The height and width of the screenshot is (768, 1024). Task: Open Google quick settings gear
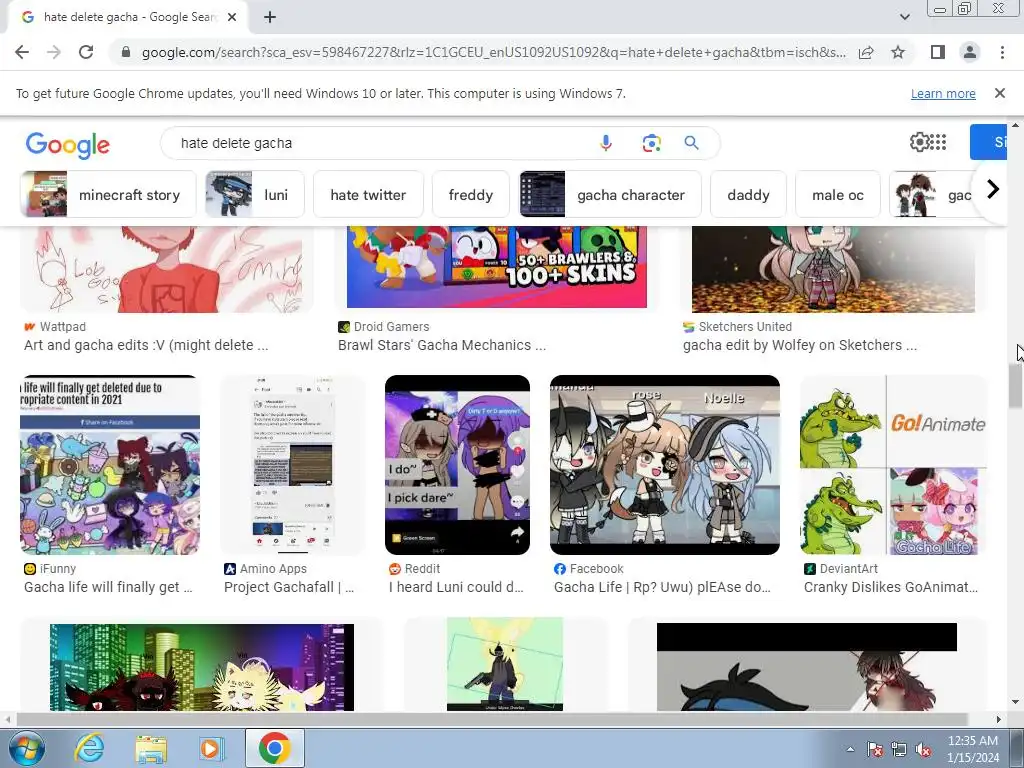(919, 142)
